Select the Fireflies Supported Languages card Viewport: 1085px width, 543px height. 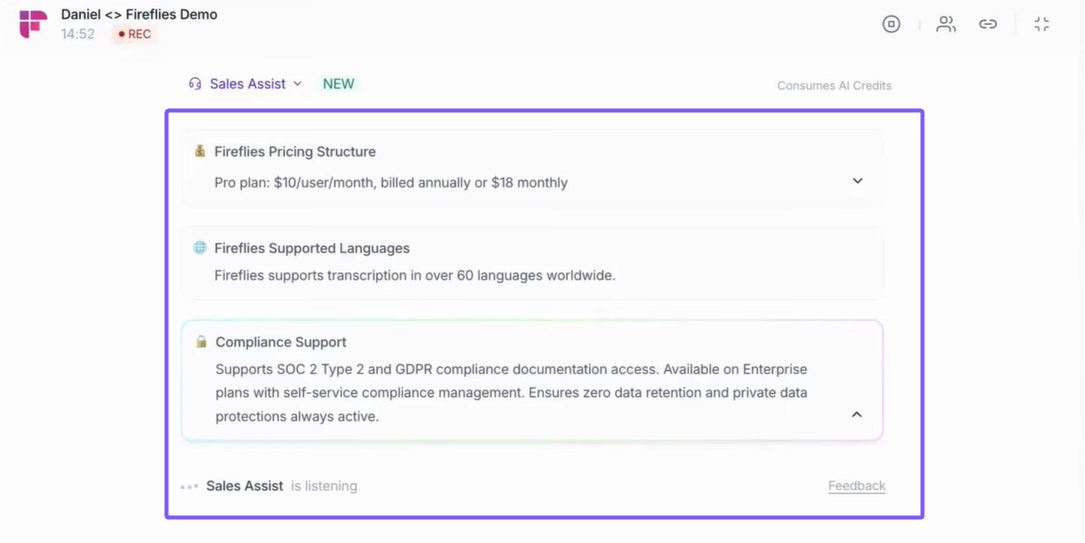point(531,262)
